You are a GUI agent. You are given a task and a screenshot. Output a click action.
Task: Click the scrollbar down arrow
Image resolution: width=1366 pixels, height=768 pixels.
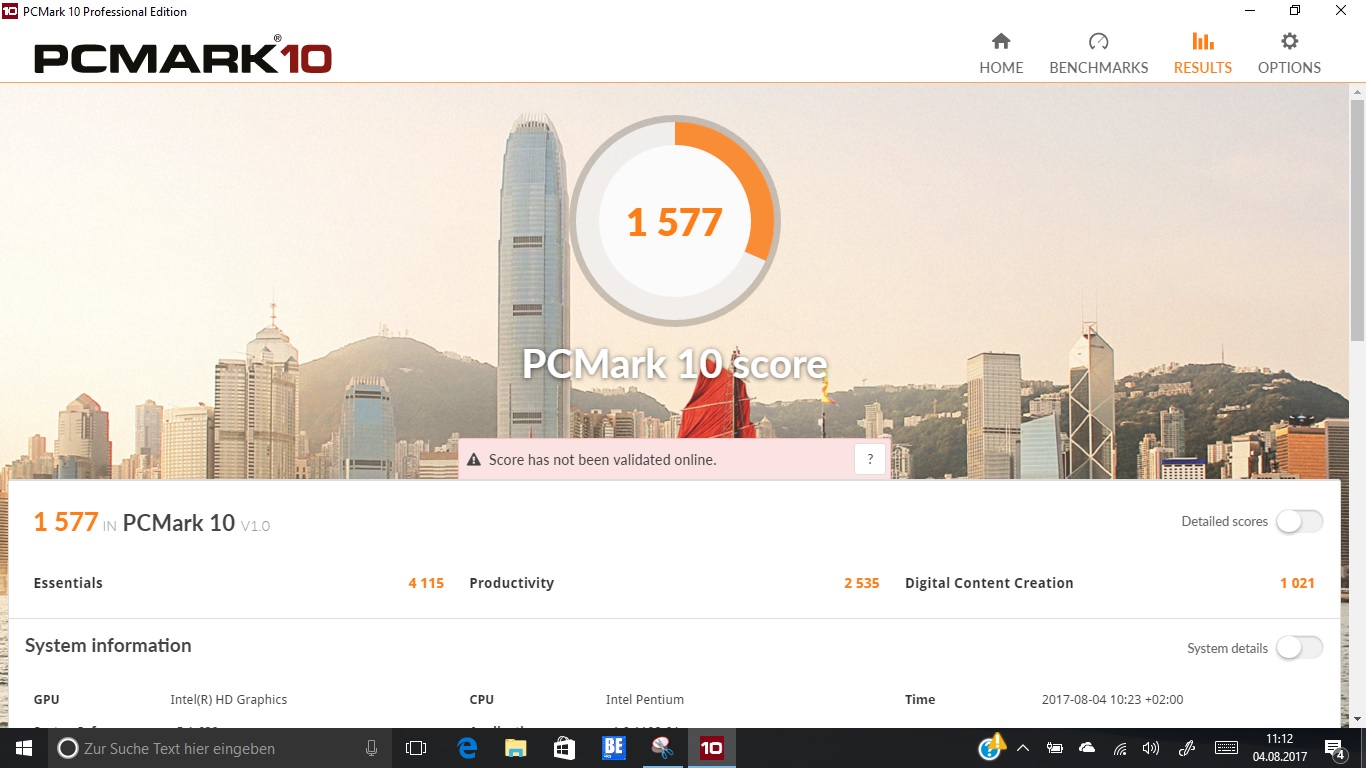point(1357,719)
